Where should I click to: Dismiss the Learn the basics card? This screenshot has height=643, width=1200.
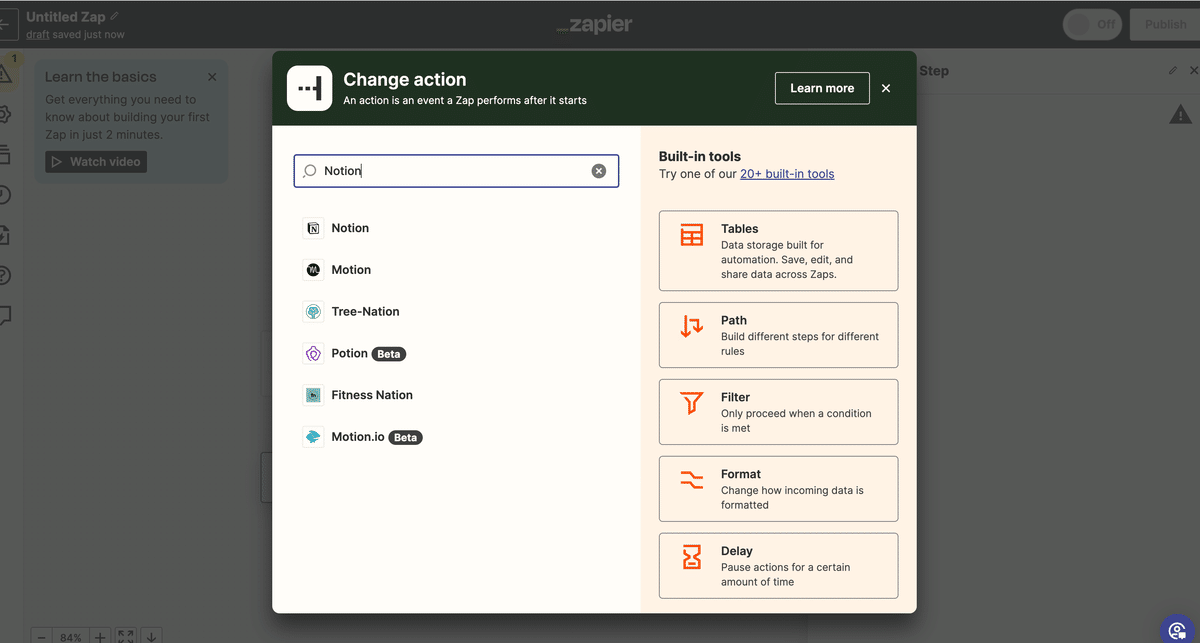click(212, 77)
